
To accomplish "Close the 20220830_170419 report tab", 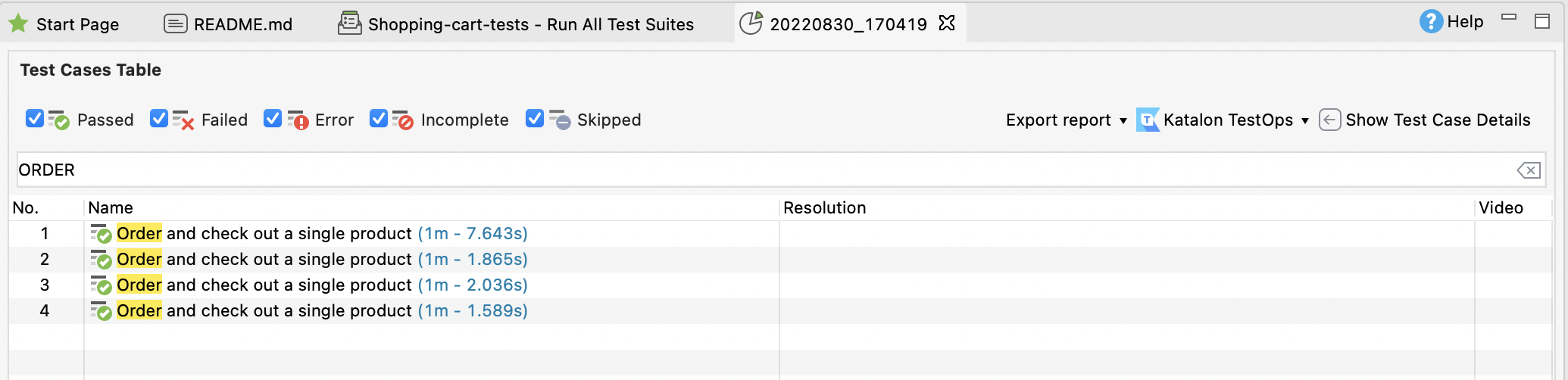I will (x=947, y=23).
